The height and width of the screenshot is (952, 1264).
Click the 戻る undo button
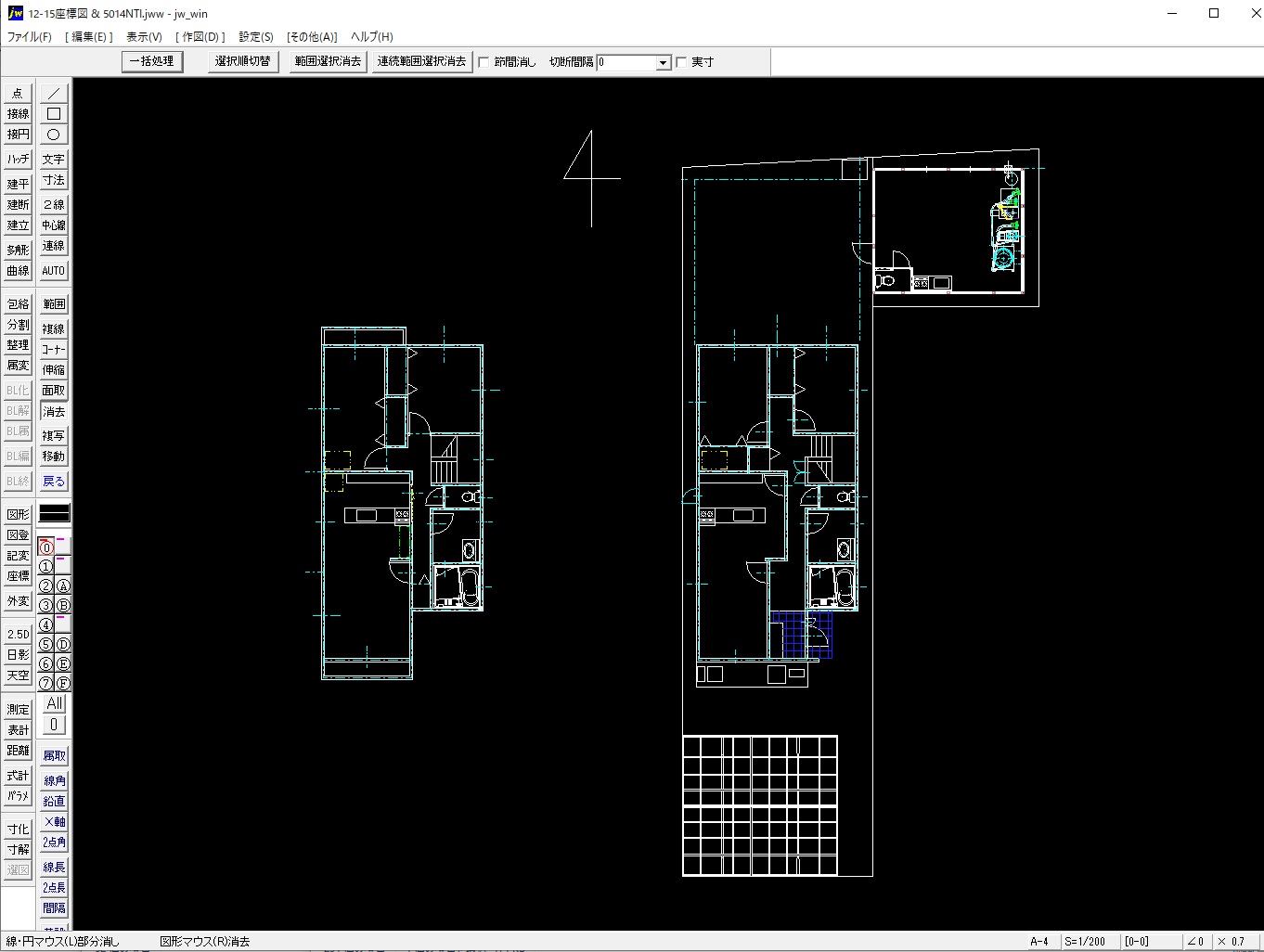pos(54,482)
